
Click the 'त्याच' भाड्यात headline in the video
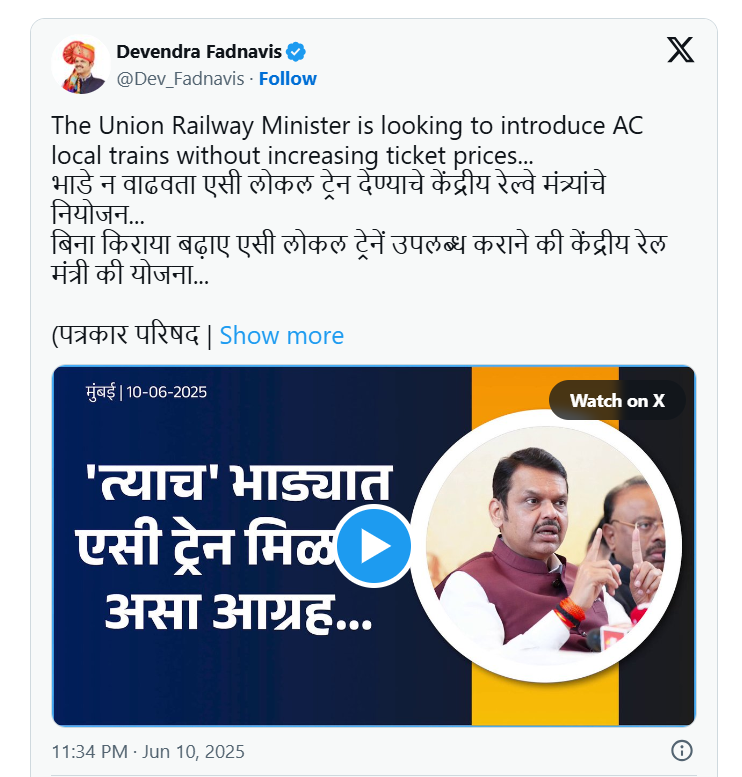point(239,482)
